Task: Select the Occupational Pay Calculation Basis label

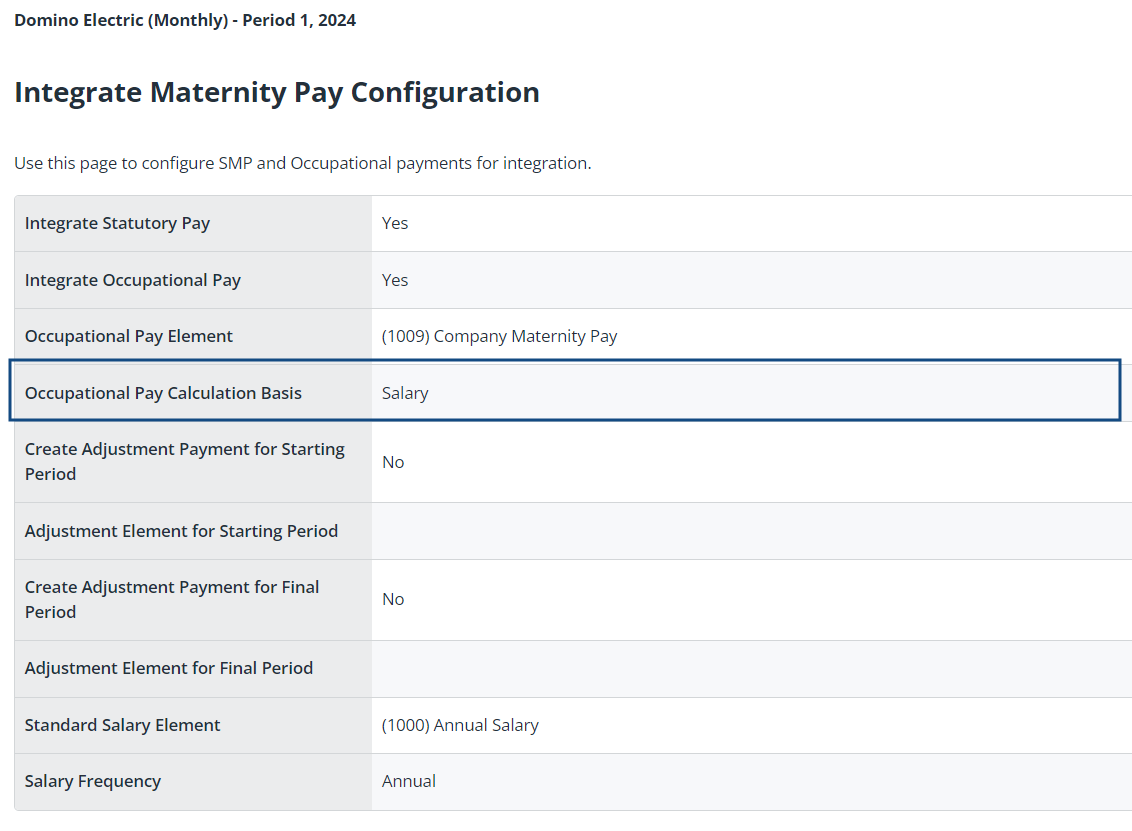Action: [163, 393]
